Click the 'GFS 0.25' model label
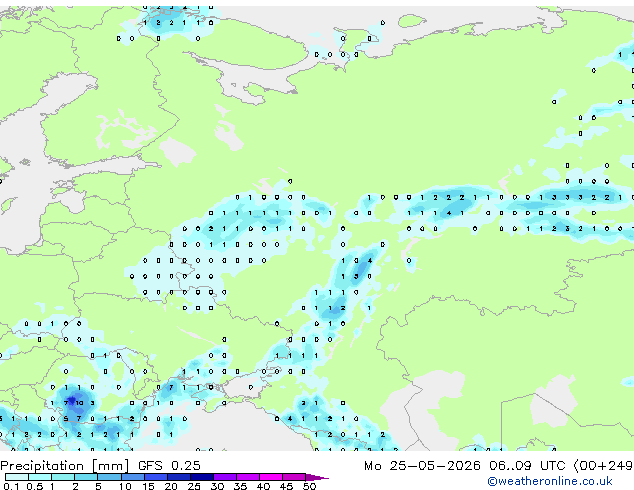 169,466
